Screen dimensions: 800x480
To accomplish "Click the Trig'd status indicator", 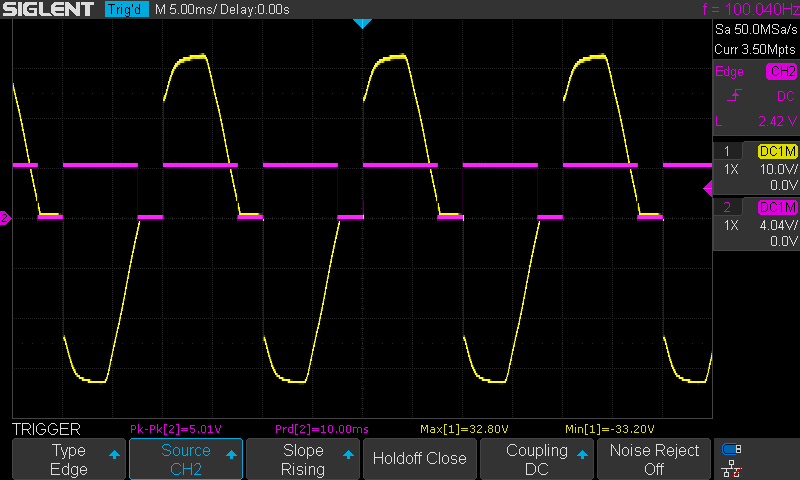I will click(127, 9).
